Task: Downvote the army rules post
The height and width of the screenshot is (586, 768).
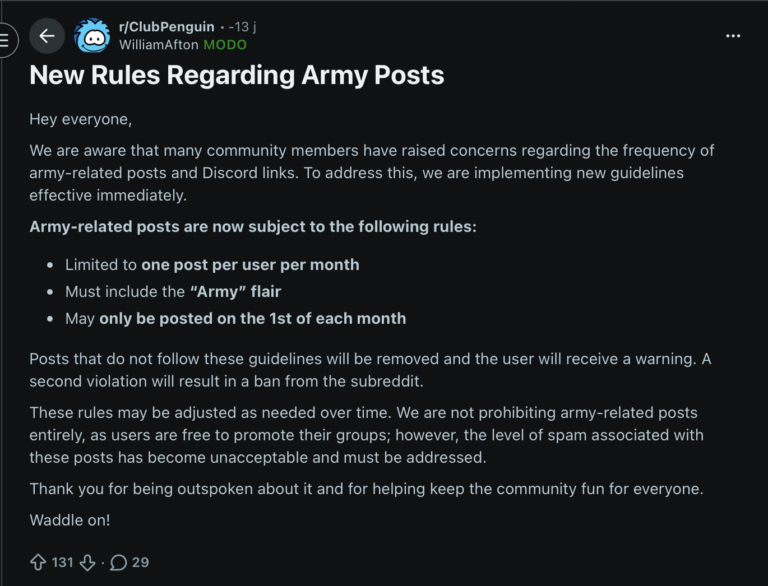Action: [87, 562]
